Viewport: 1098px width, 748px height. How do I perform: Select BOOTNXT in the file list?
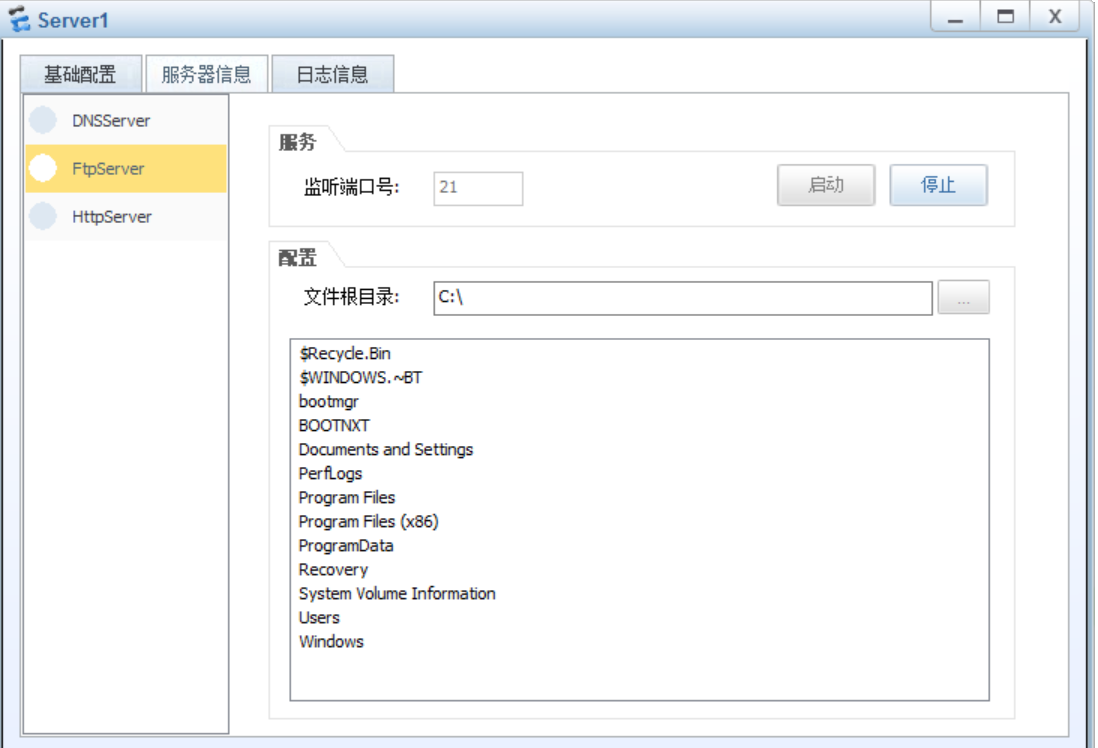(334, 426)
